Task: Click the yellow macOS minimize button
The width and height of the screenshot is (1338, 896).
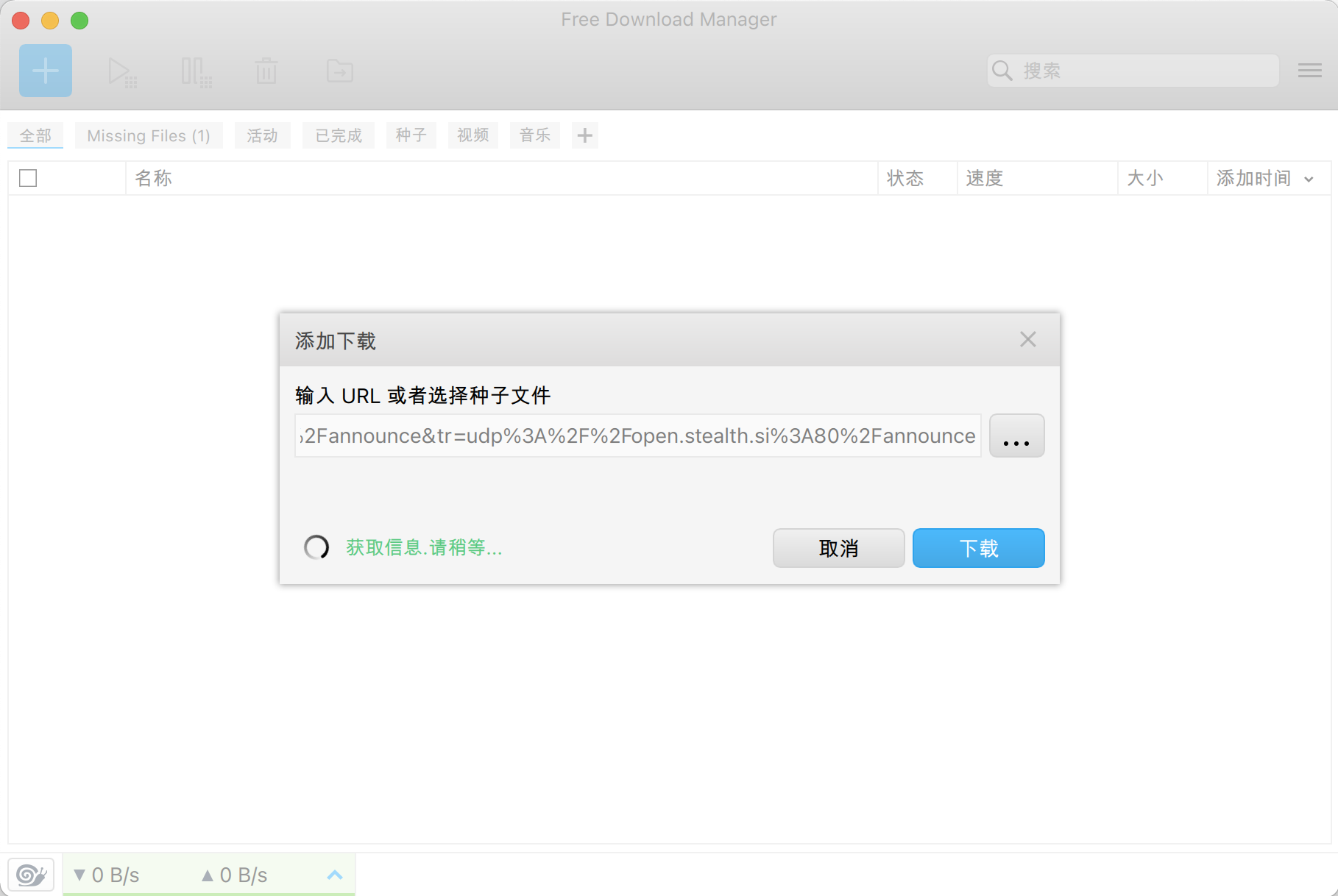Action: coord(50,21)
